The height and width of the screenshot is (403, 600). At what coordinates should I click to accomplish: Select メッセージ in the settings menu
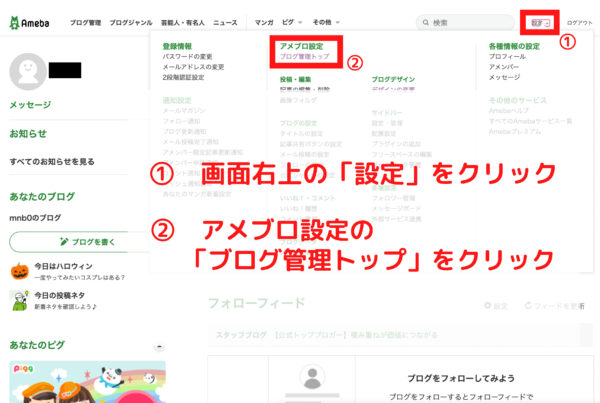coord(504,77)
